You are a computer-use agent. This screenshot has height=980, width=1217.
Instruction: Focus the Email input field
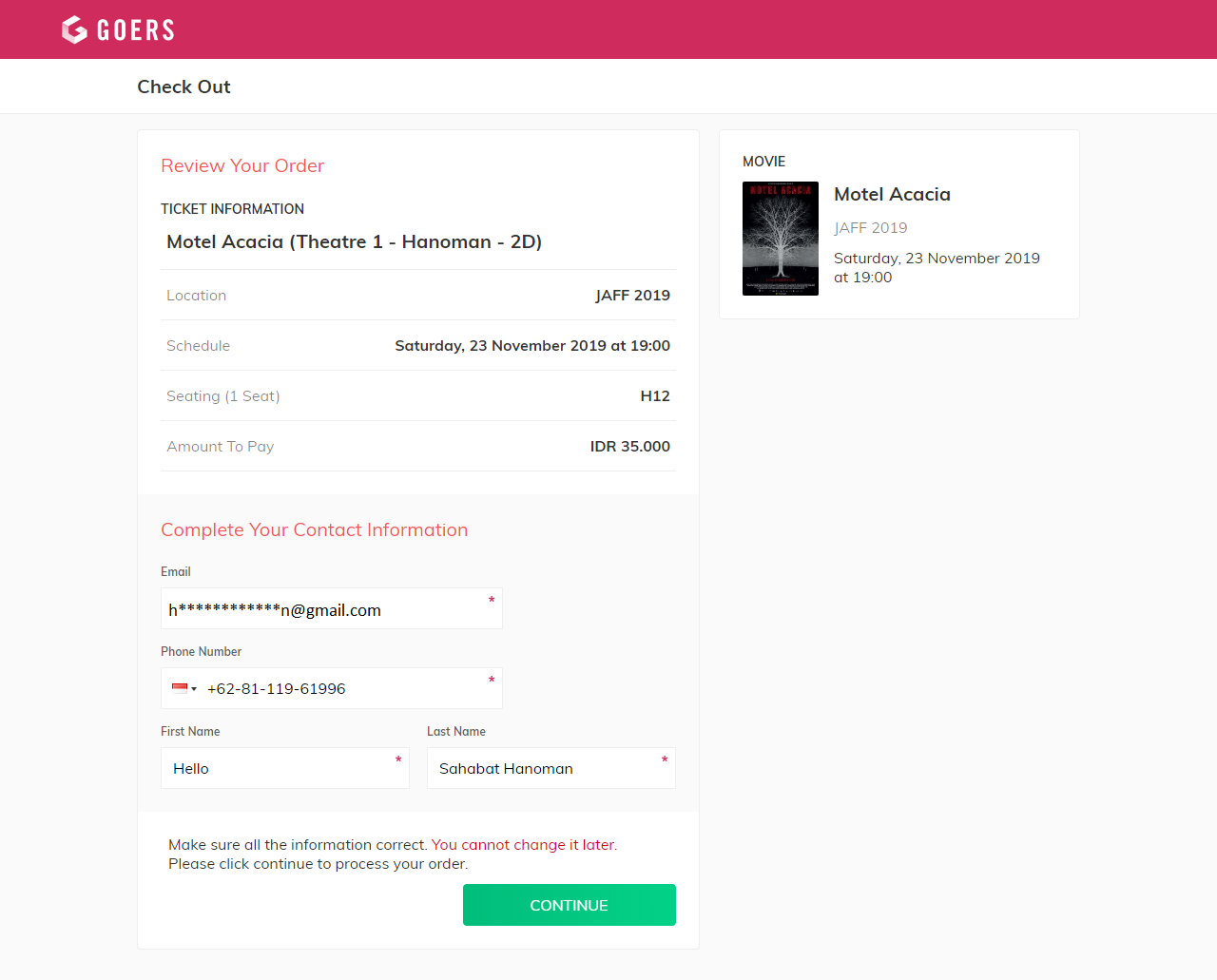click(323, 609)
